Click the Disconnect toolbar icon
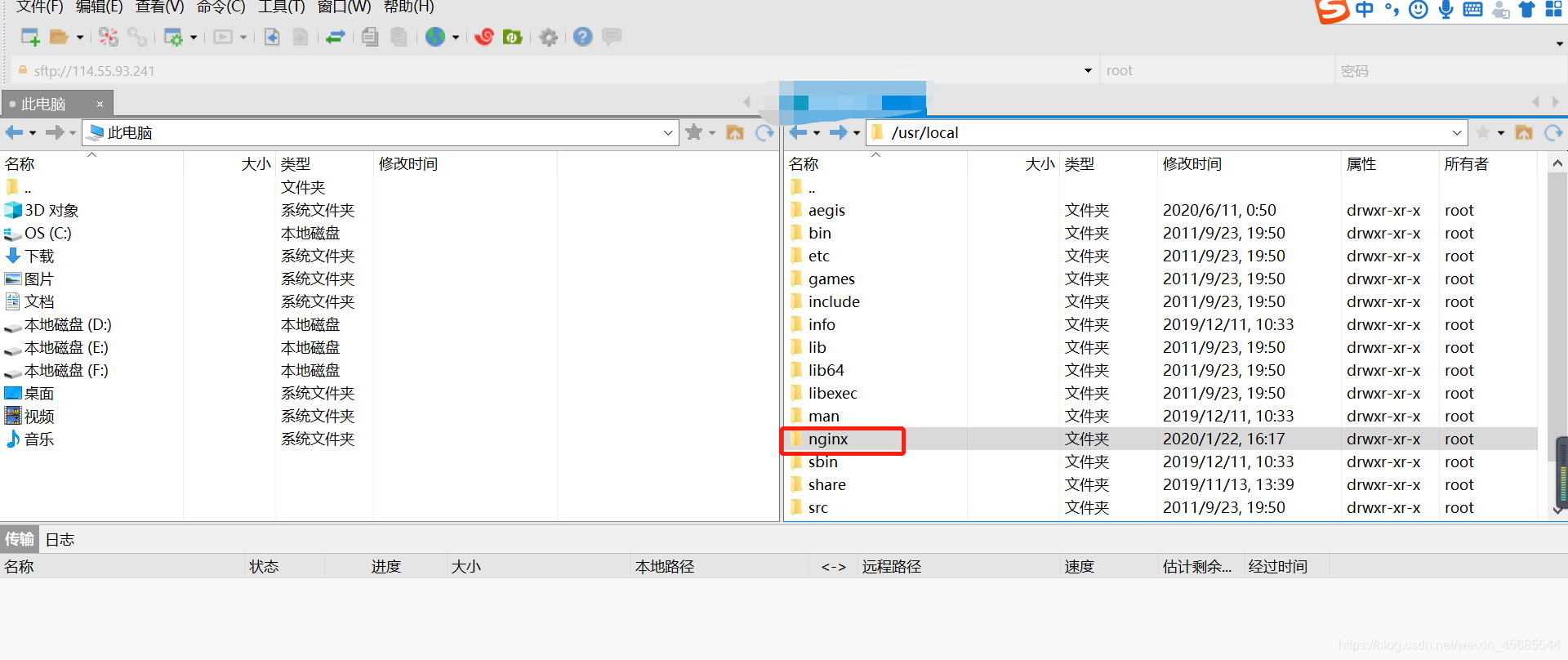This screenshot has width=1568, height=660. [109, 37]
